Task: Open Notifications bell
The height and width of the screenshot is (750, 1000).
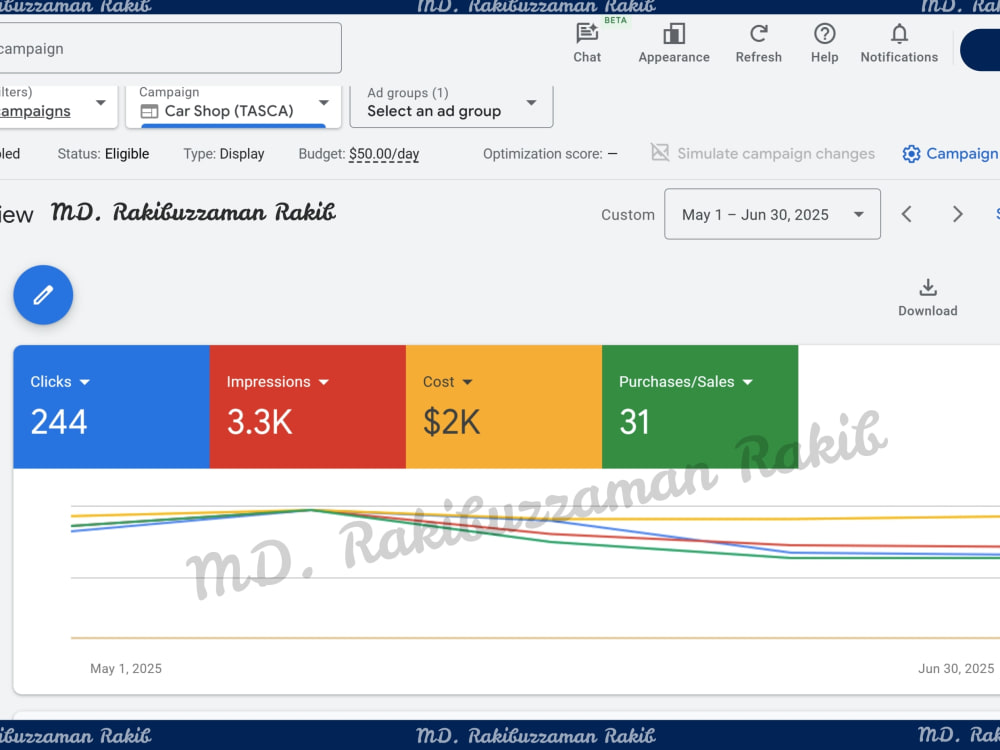Action: coord(899,43)
